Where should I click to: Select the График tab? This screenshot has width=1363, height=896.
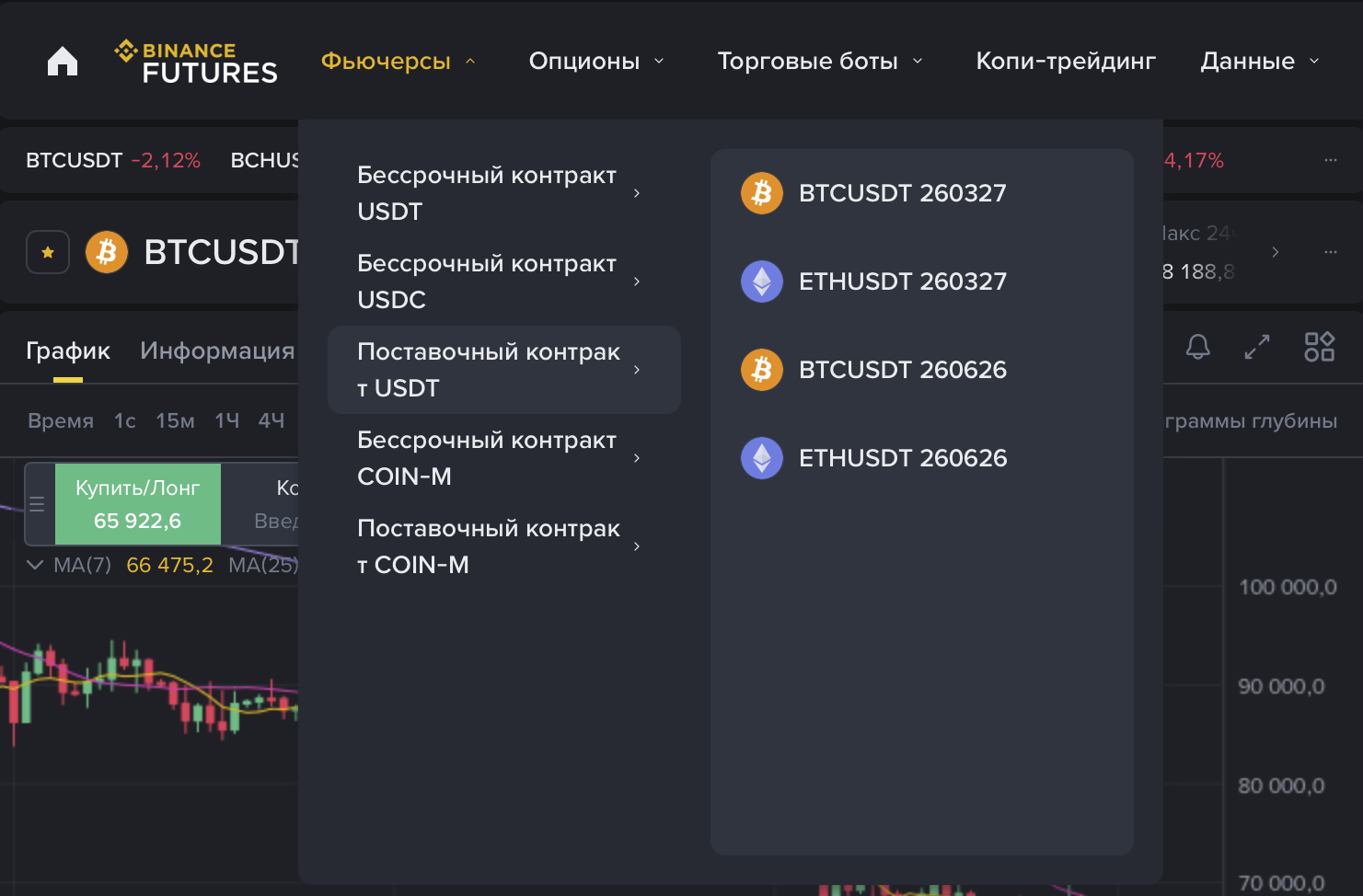coord(68,350)
